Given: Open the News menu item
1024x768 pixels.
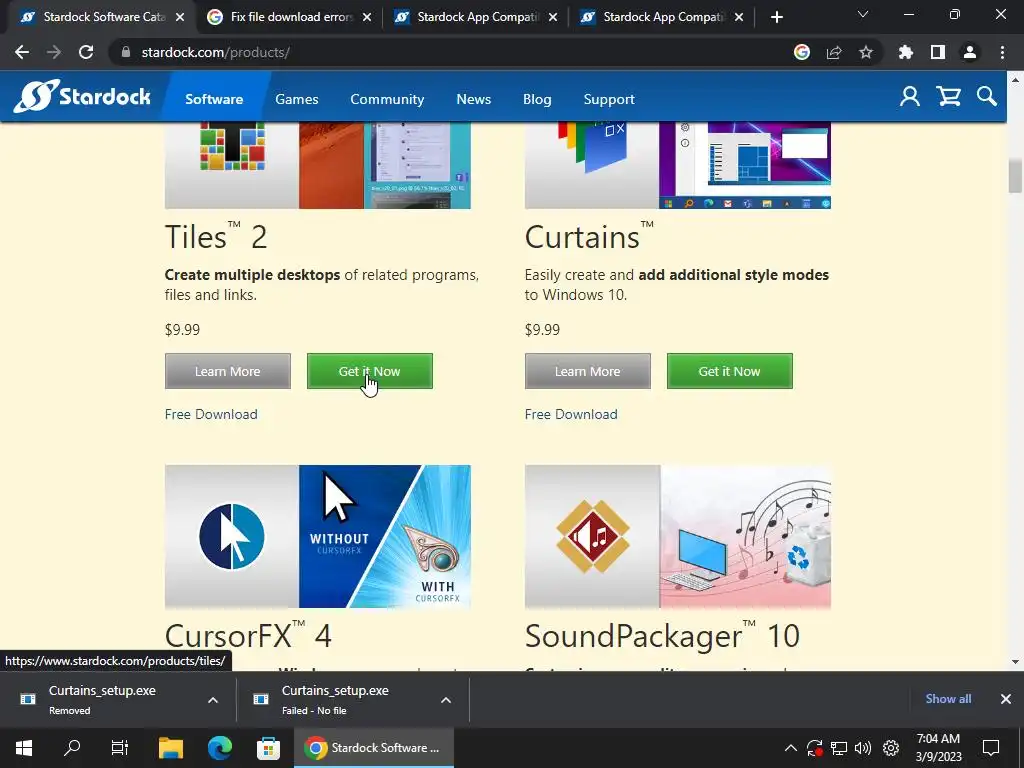Looking at the screenshot, I should point(473,99).
